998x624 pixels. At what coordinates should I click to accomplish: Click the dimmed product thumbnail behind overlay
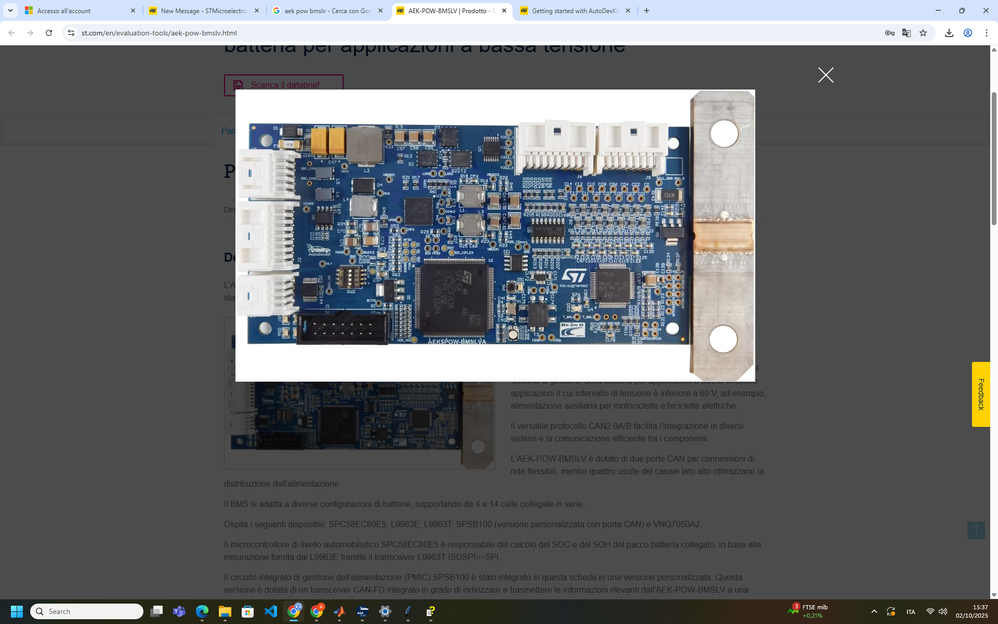[360, 425]
